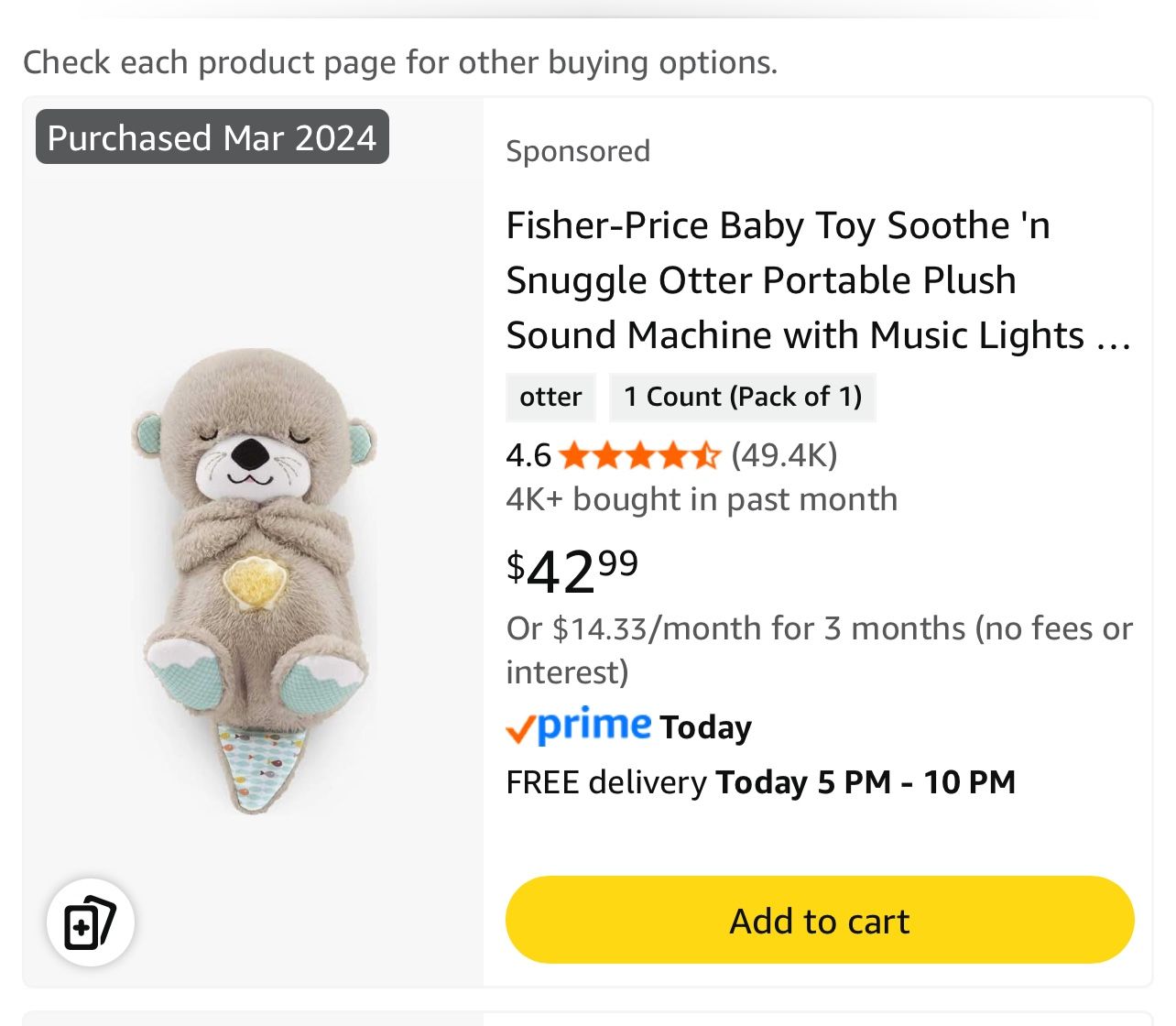The image size is (1176, 1026).
Task: Select the "1 Count (Pack of 1)" chip
Action: 743,397
